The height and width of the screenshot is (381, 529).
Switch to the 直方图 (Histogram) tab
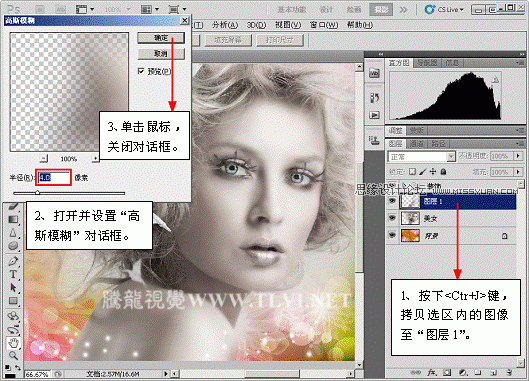[399, 63]
